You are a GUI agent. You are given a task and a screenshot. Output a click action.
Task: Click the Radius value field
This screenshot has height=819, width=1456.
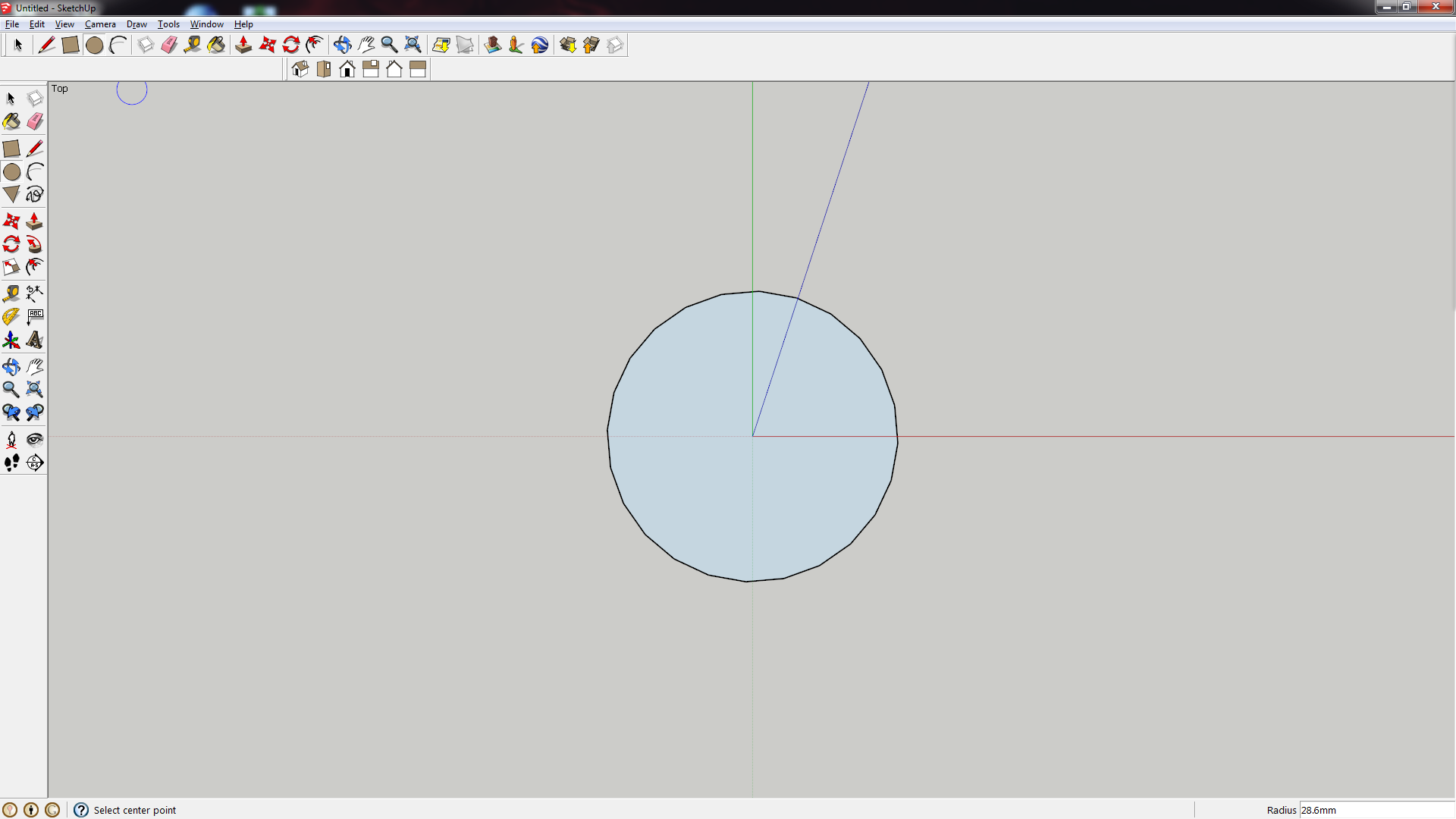(1377, 810)
